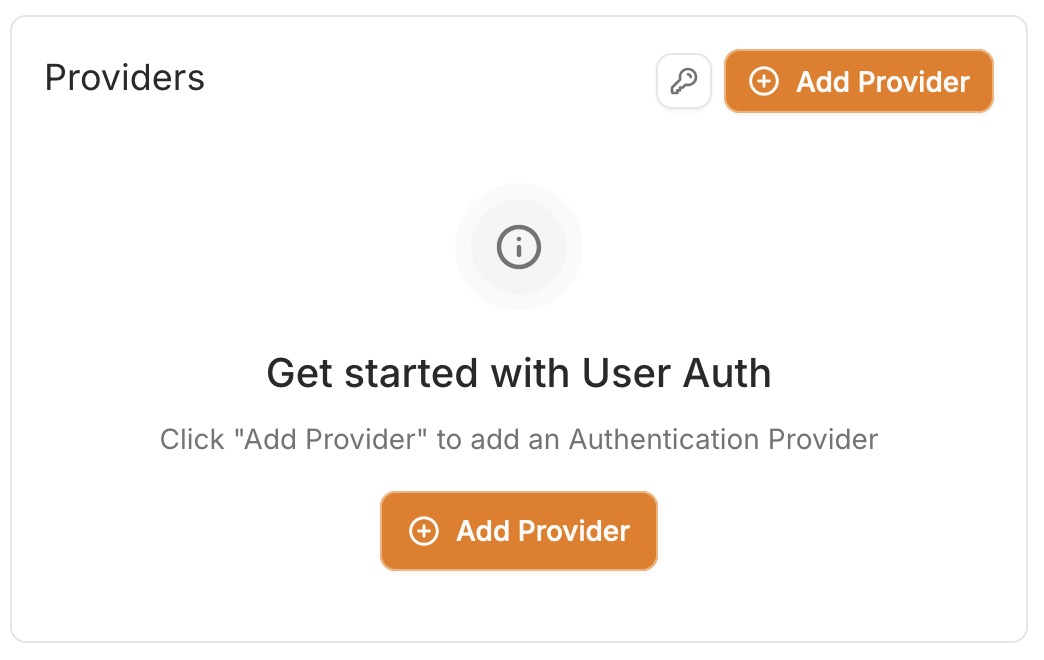The width and height of the screenshot is (1044, 660).
Task: Click the Add Provider button in the empty state
Action: [519, 531]
